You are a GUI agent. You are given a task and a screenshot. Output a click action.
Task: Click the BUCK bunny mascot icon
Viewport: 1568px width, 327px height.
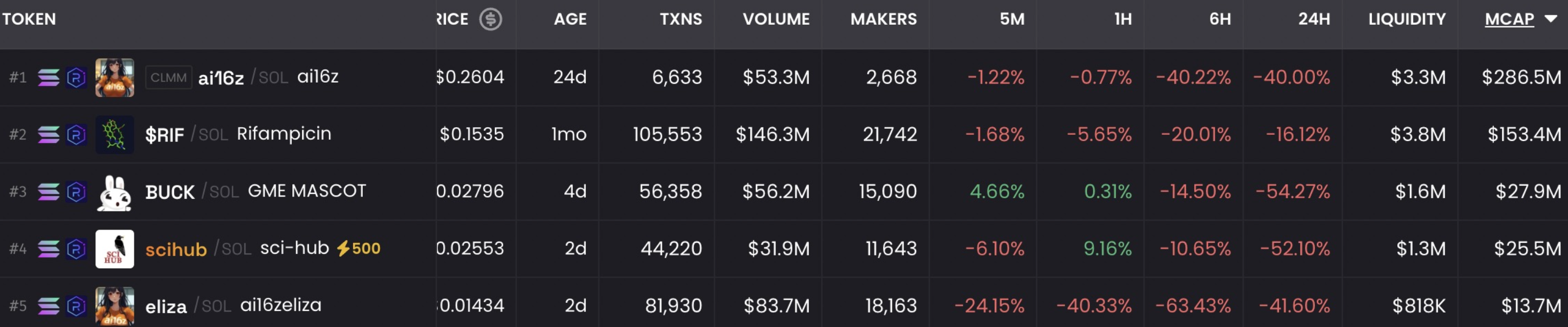pyautogui.click(x=115, y=192)
